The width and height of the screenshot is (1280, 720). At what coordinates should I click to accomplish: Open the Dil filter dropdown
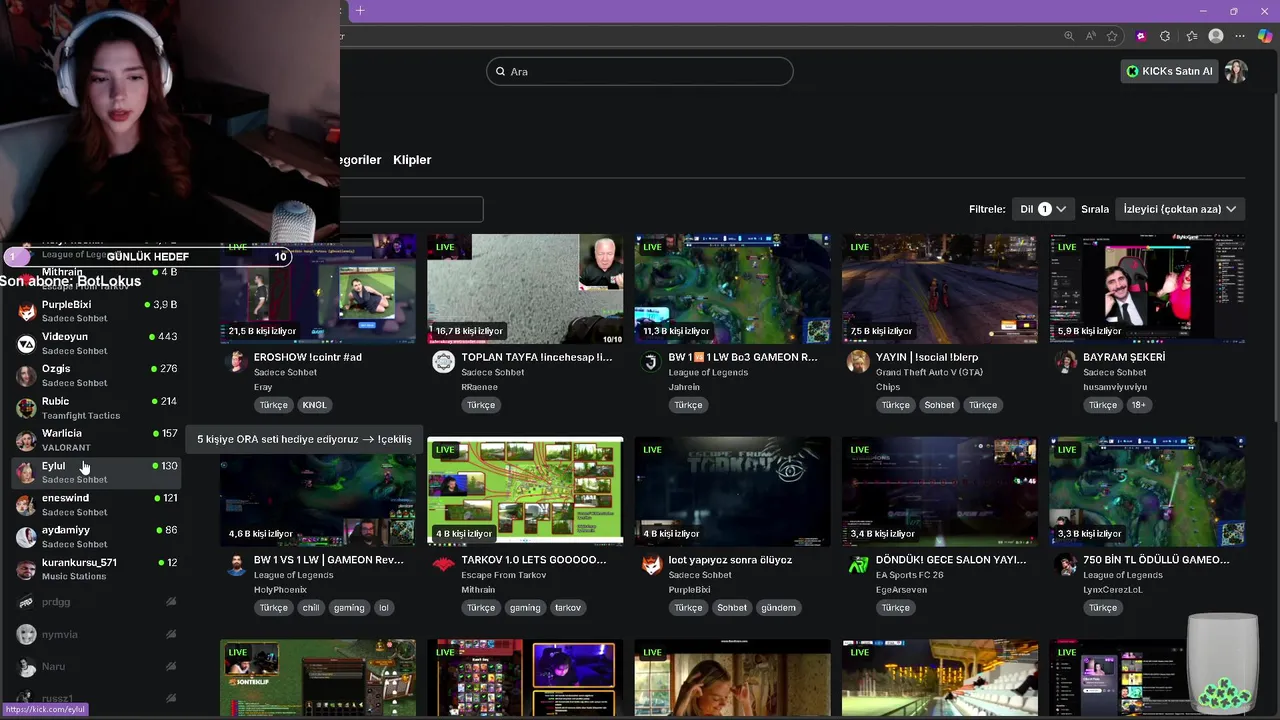(x=1043, y=209)
